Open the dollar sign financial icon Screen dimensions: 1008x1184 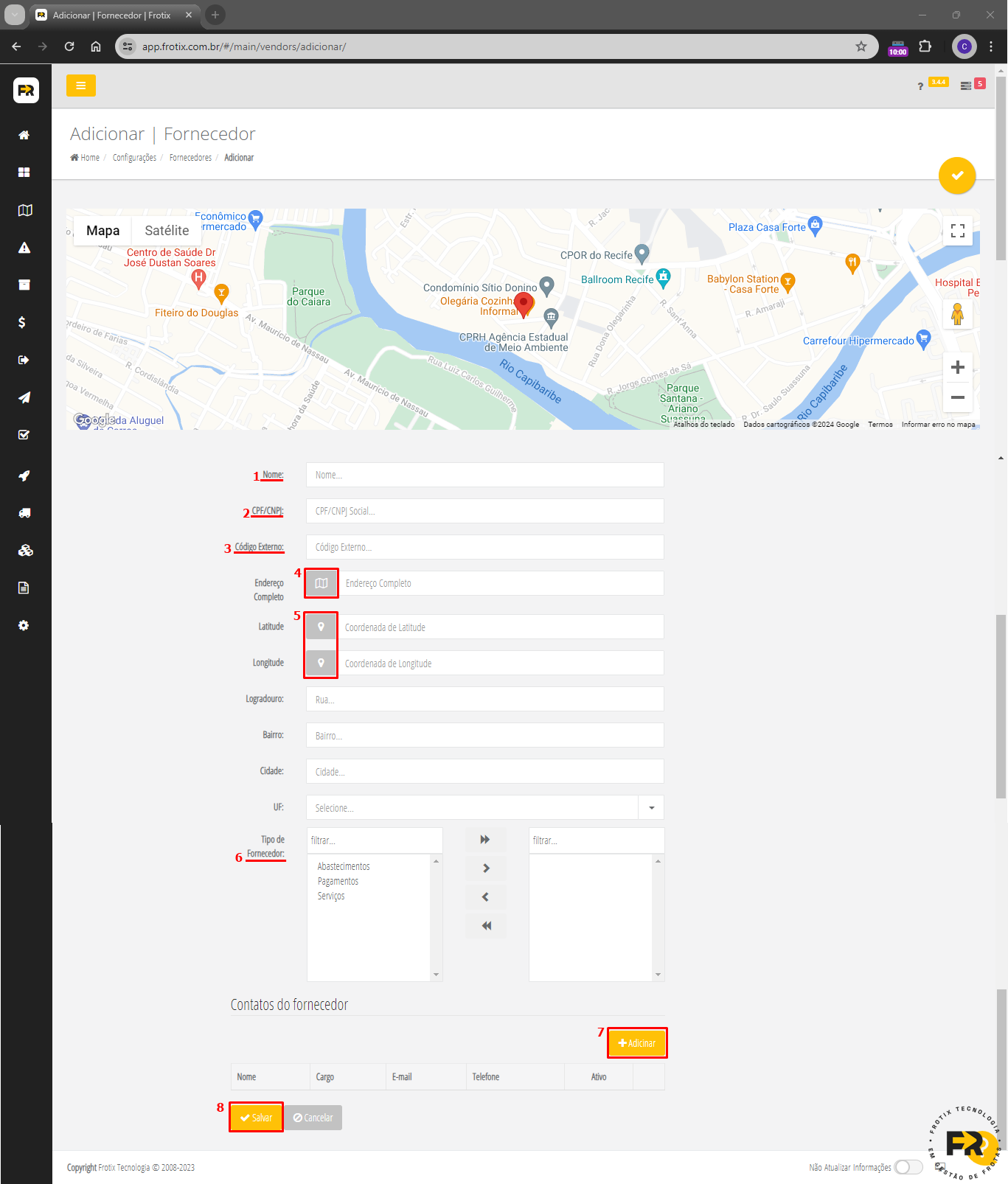(x=22, y=322)
